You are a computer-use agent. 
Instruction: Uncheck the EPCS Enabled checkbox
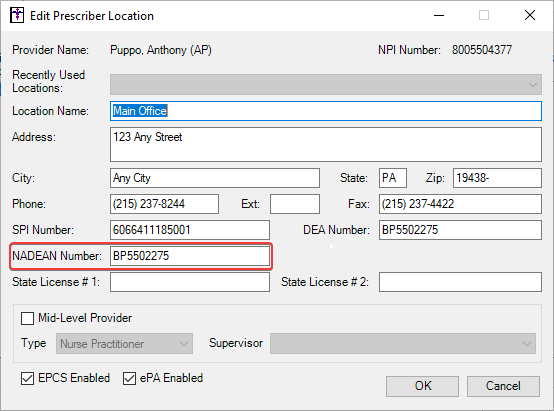tap(28, 378)
